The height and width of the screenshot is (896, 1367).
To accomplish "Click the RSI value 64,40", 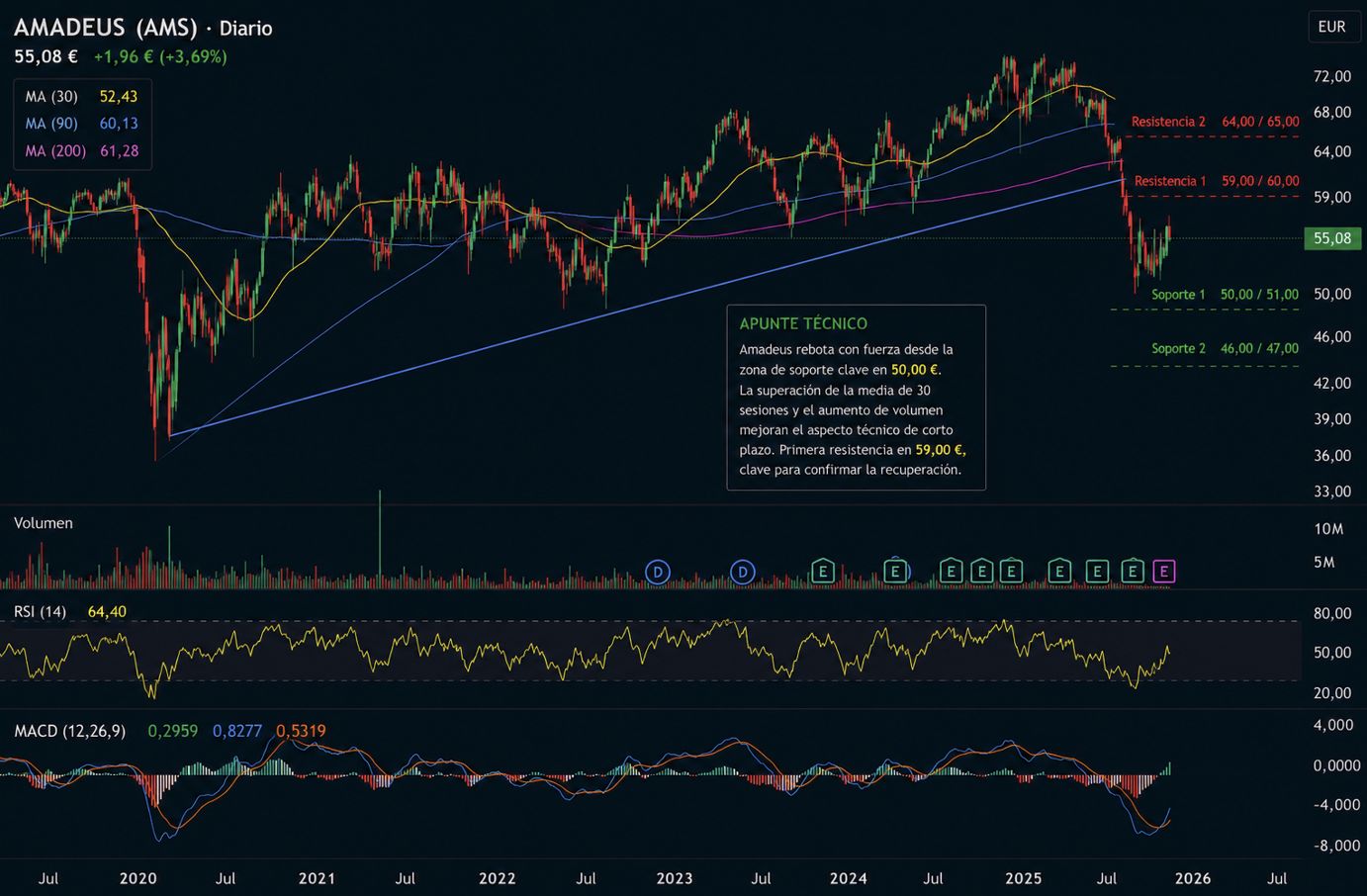I will tap(107, 612).
